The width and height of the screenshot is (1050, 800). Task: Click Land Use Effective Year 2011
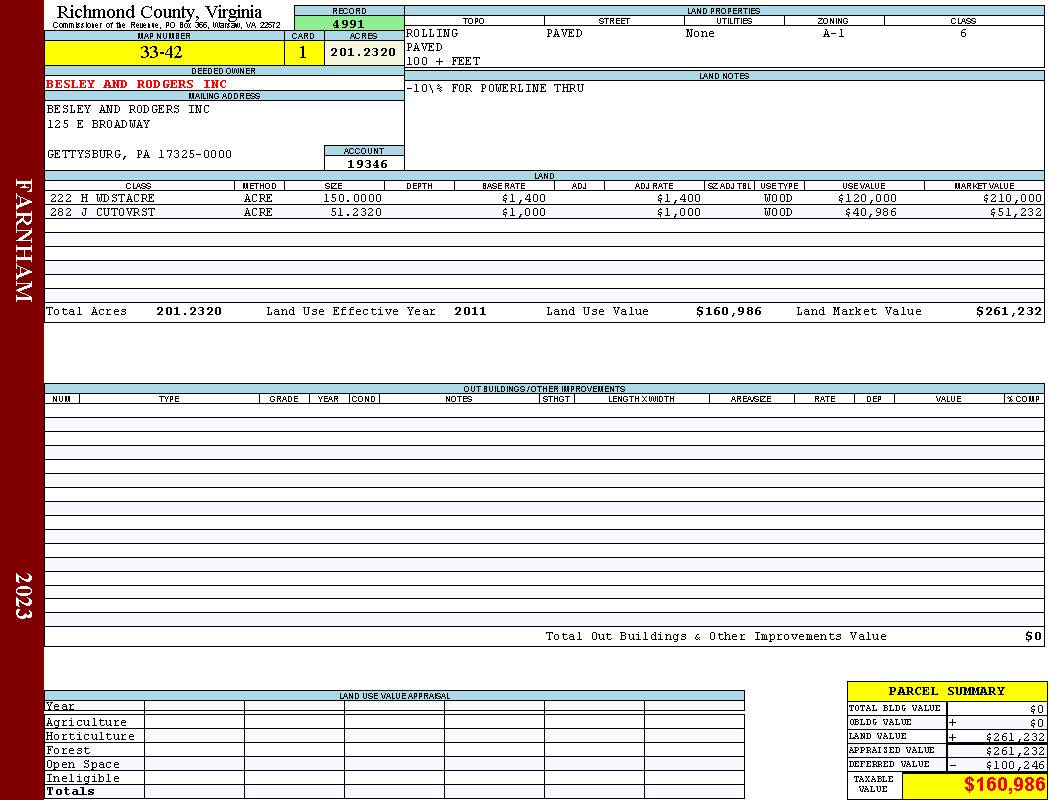pyautogui.click(x=470, y=311)
